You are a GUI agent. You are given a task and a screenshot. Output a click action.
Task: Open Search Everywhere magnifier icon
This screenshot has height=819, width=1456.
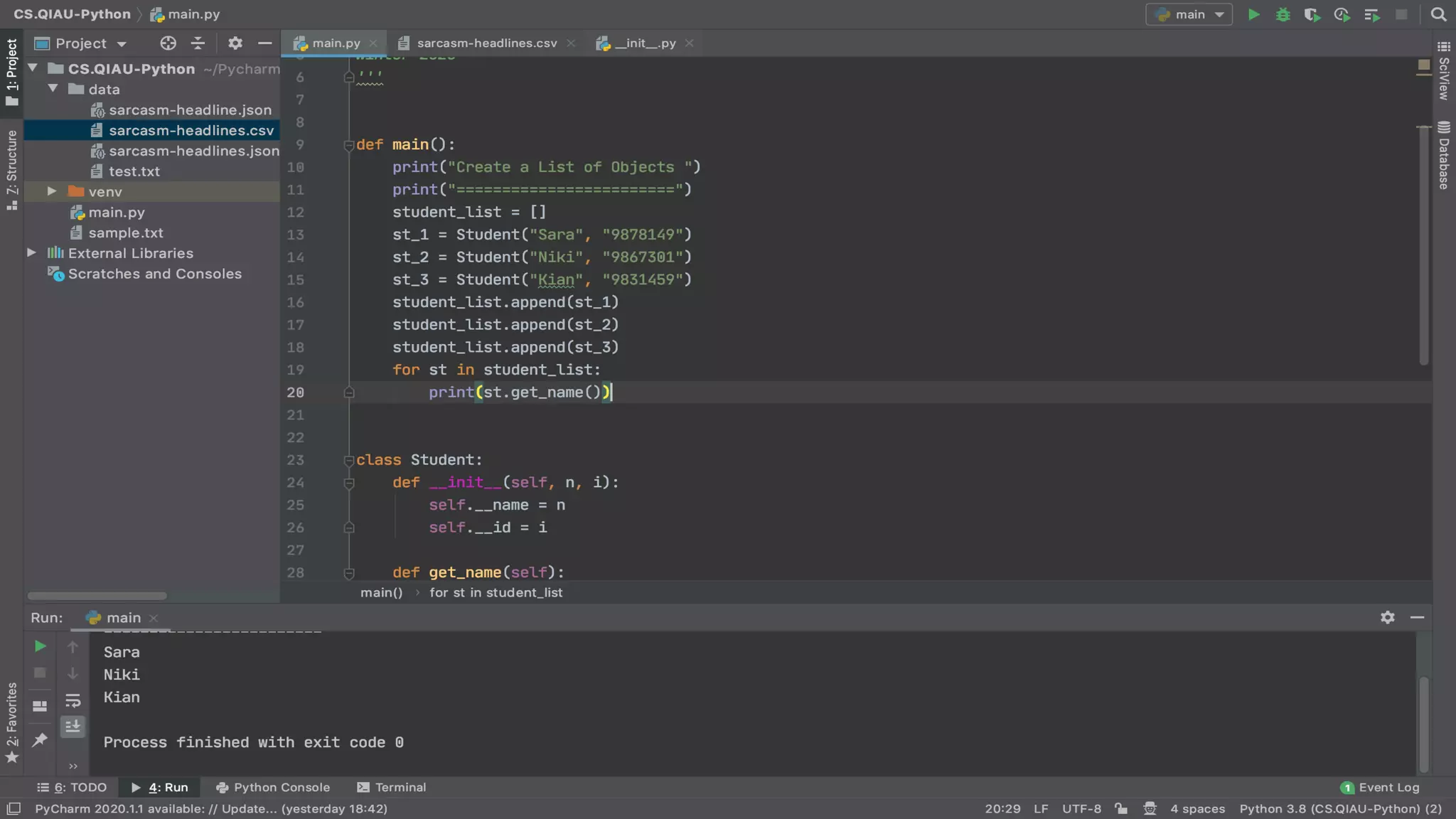click(x=1438, y=15)
